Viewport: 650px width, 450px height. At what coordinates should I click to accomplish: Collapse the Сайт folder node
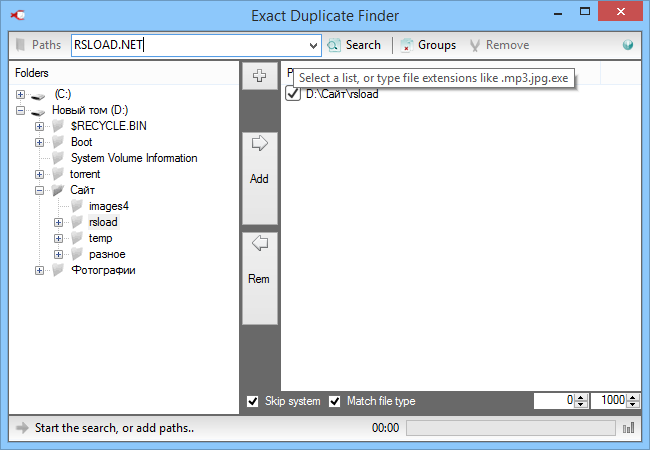(x=39, y=191)
